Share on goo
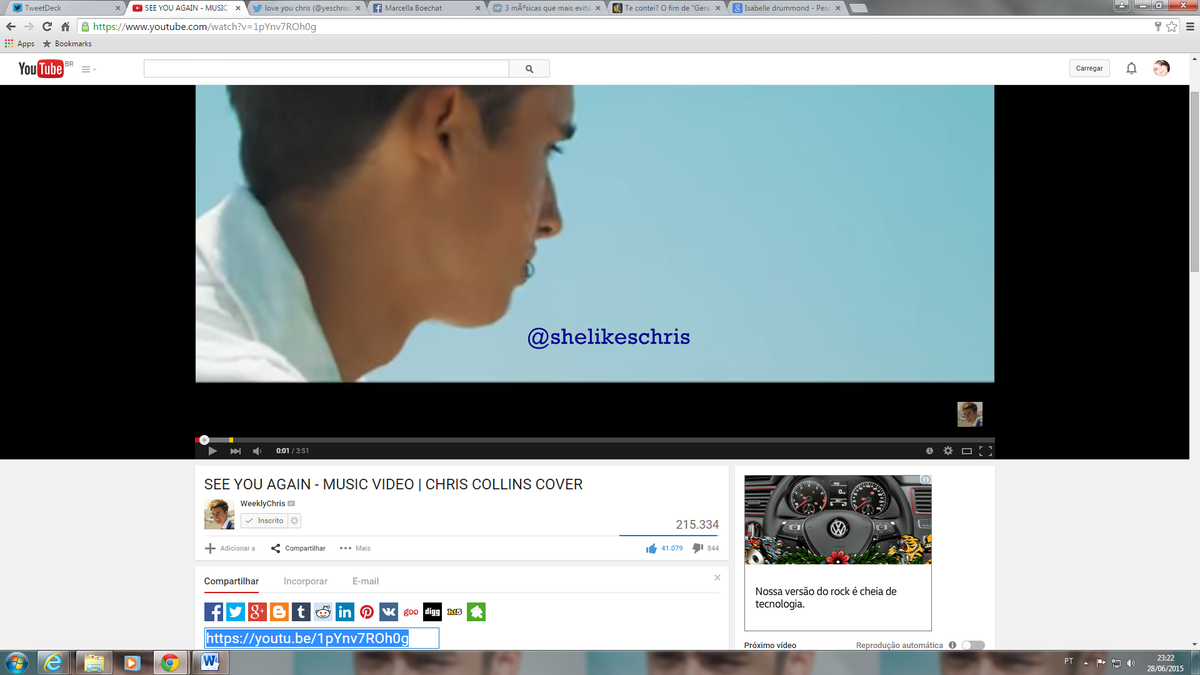The width and height of the screenshot is (1200, 675). (x=411, y=612)
